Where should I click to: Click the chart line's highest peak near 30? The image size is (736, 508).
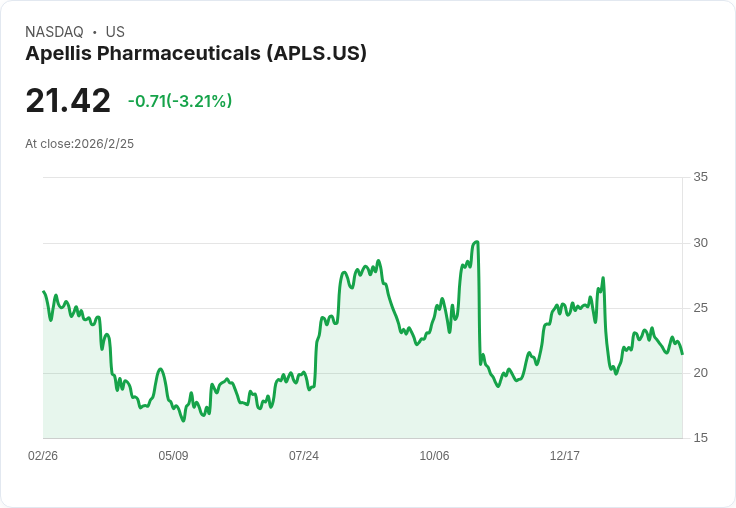click(477, 242)
